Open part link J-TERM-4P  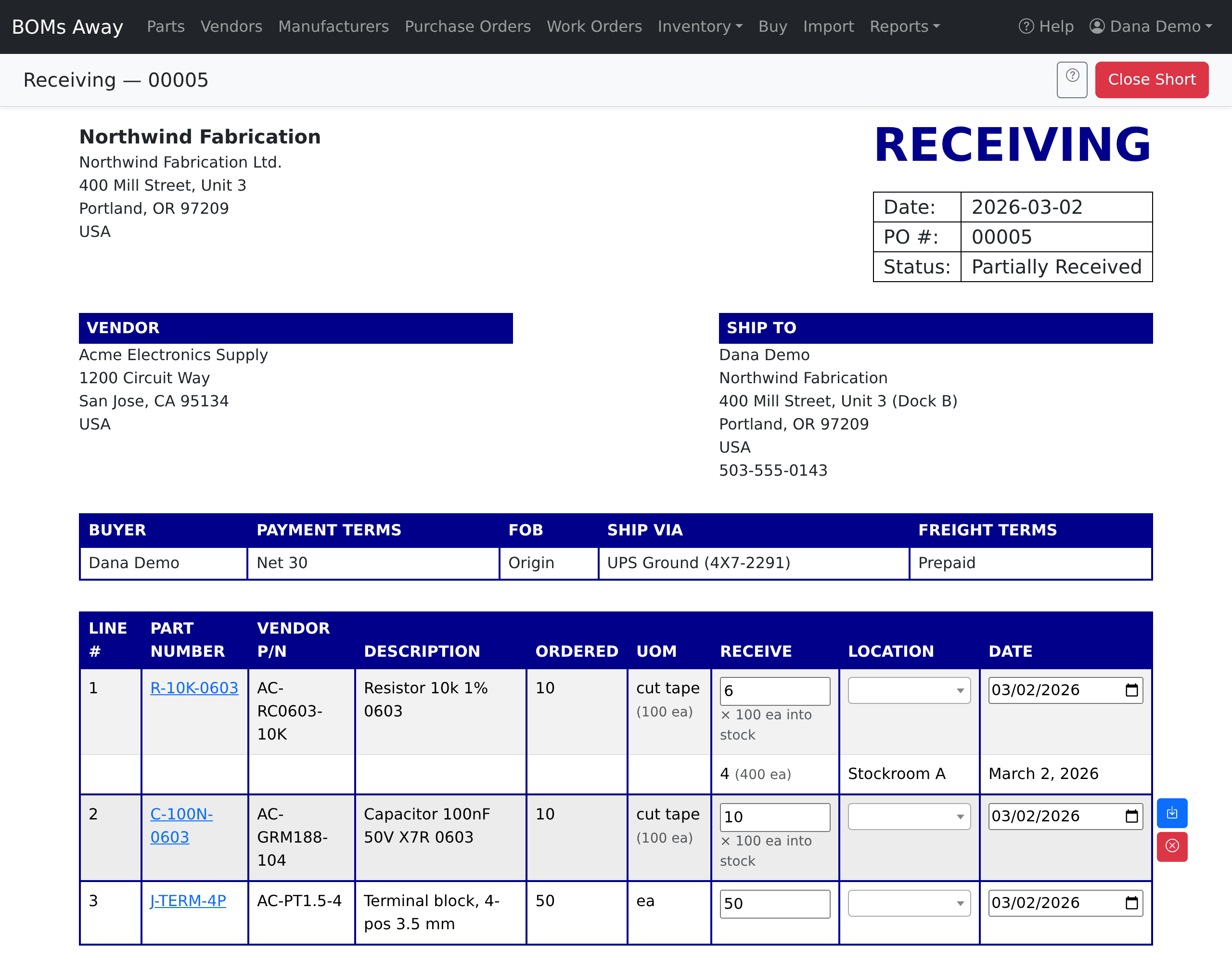coord(188,901)
